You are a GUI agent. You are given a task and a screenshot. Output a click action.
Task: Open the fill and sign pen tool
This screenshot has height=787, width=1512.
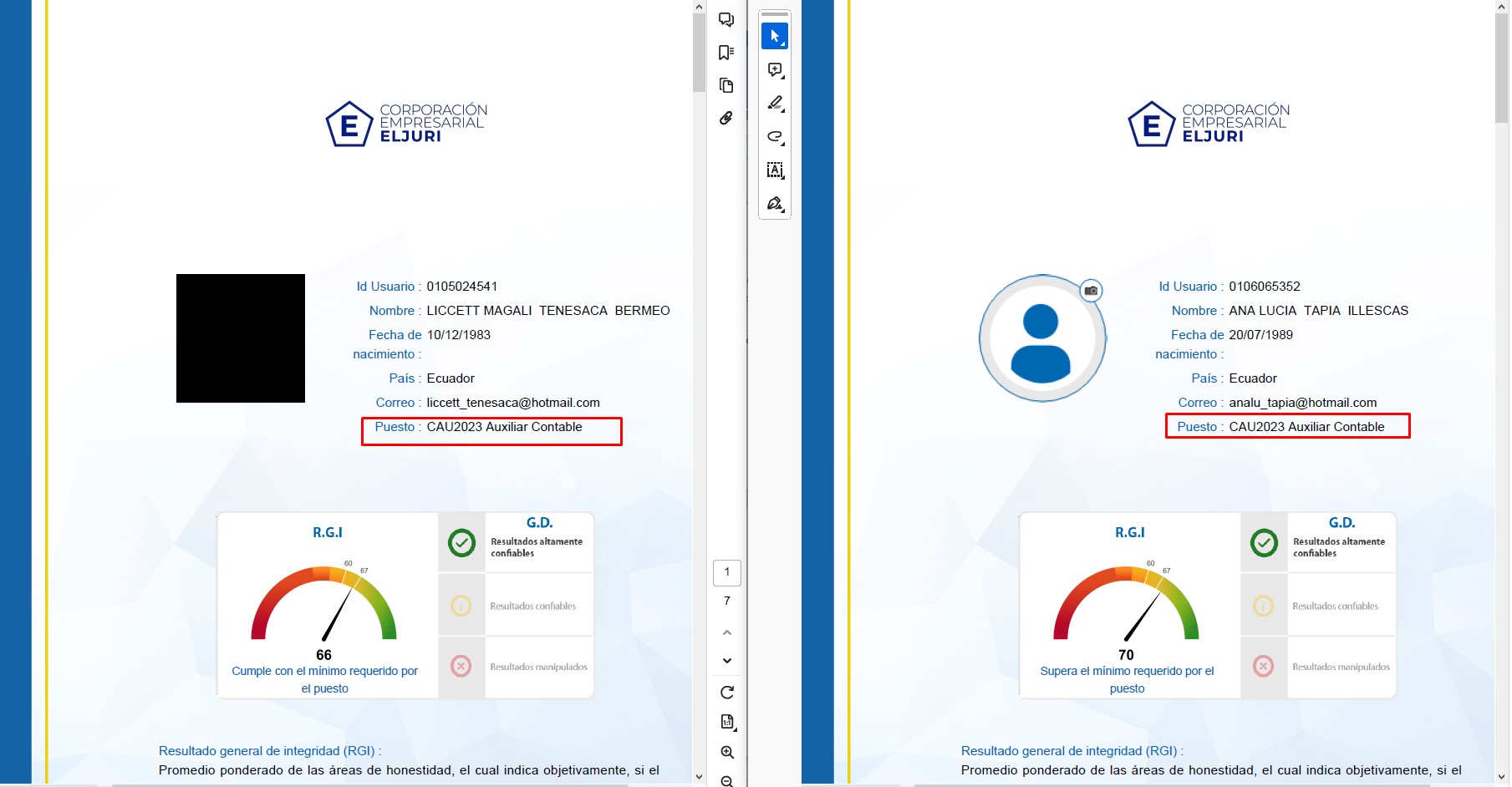tap(775, 204)
